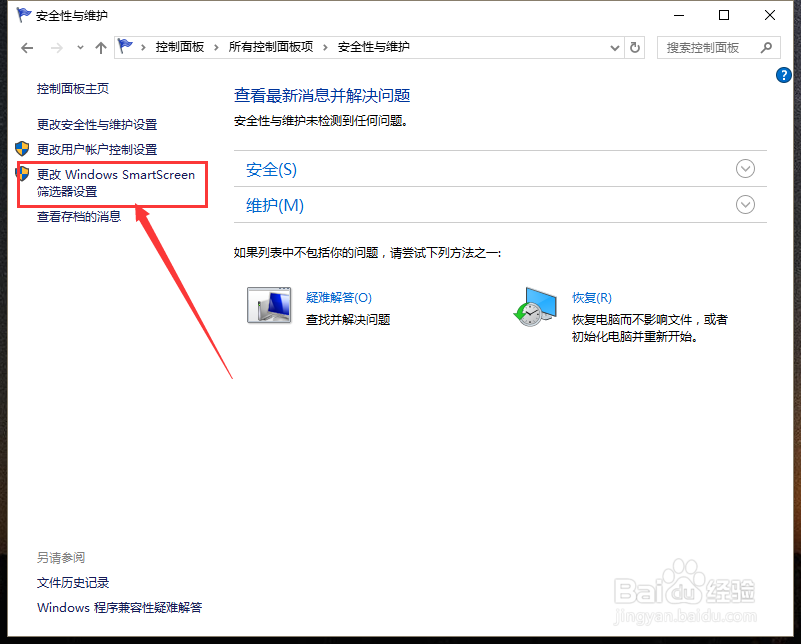This screenshot has height=644, width=801.
Task: Click the shield icon beside 更改用户帐户控制设置
Action: [x=22, y=149]
